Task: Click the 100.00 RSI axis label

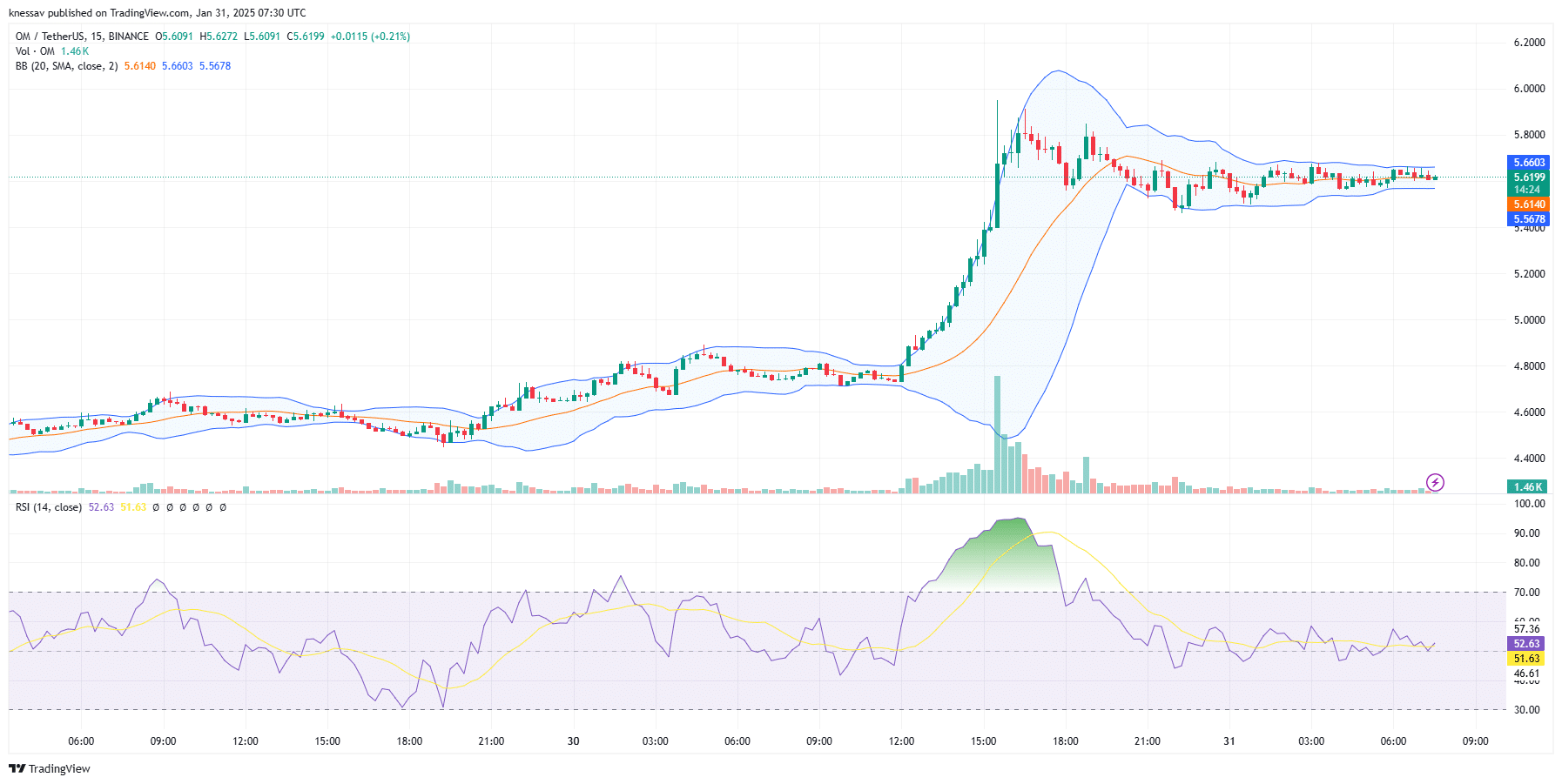Action: [1530, 504]
